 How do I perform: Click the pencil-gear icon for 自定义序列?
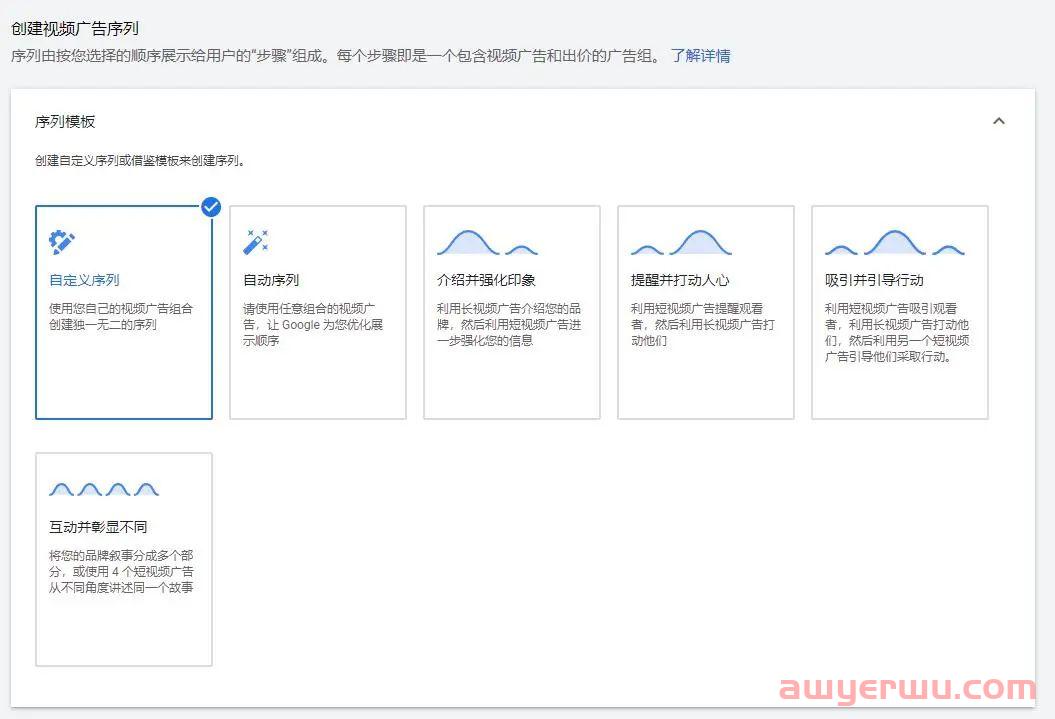coord(62,242)
